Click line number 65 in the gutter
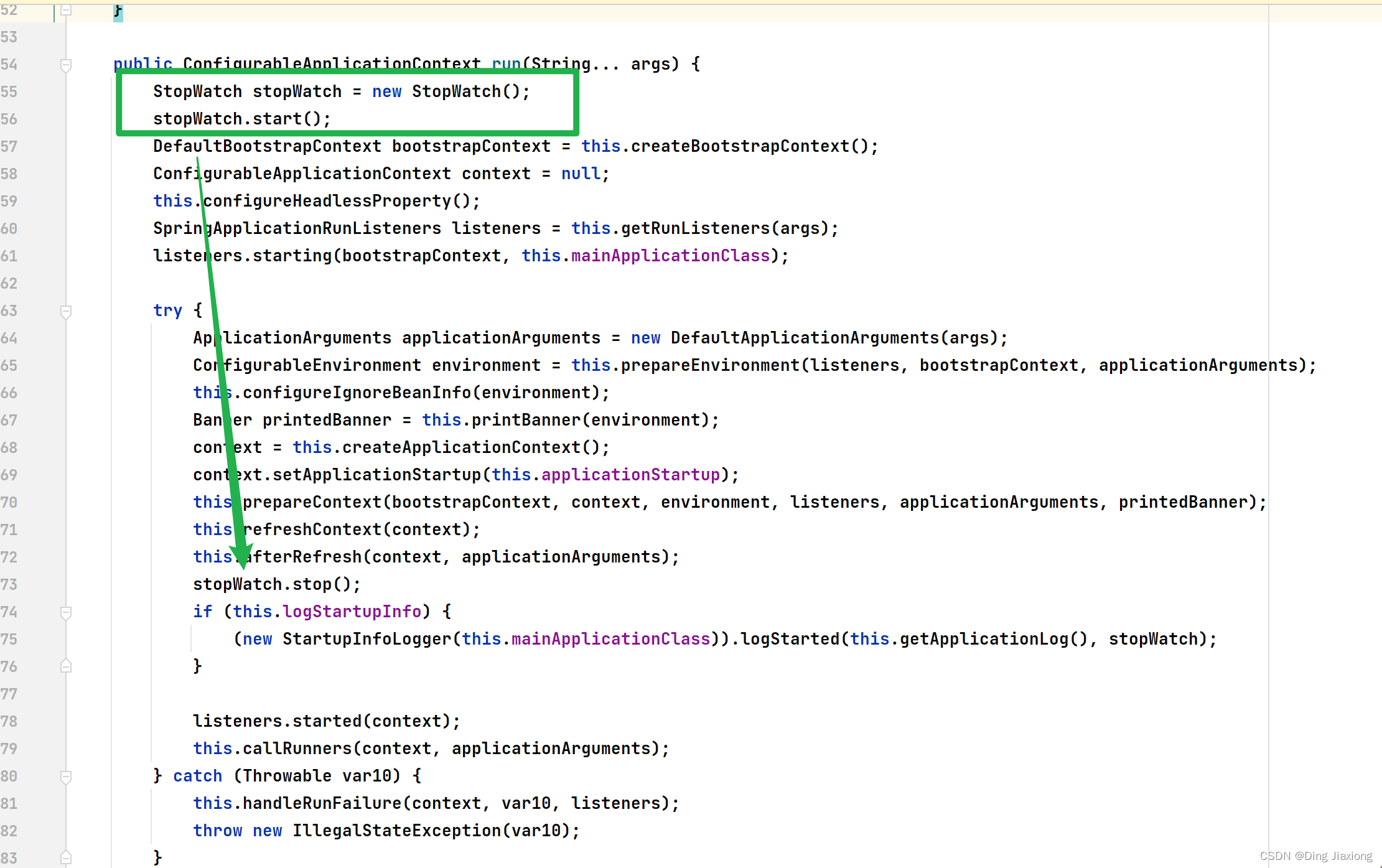Screen dimensions: 1382x868 [x=9, y=365]
